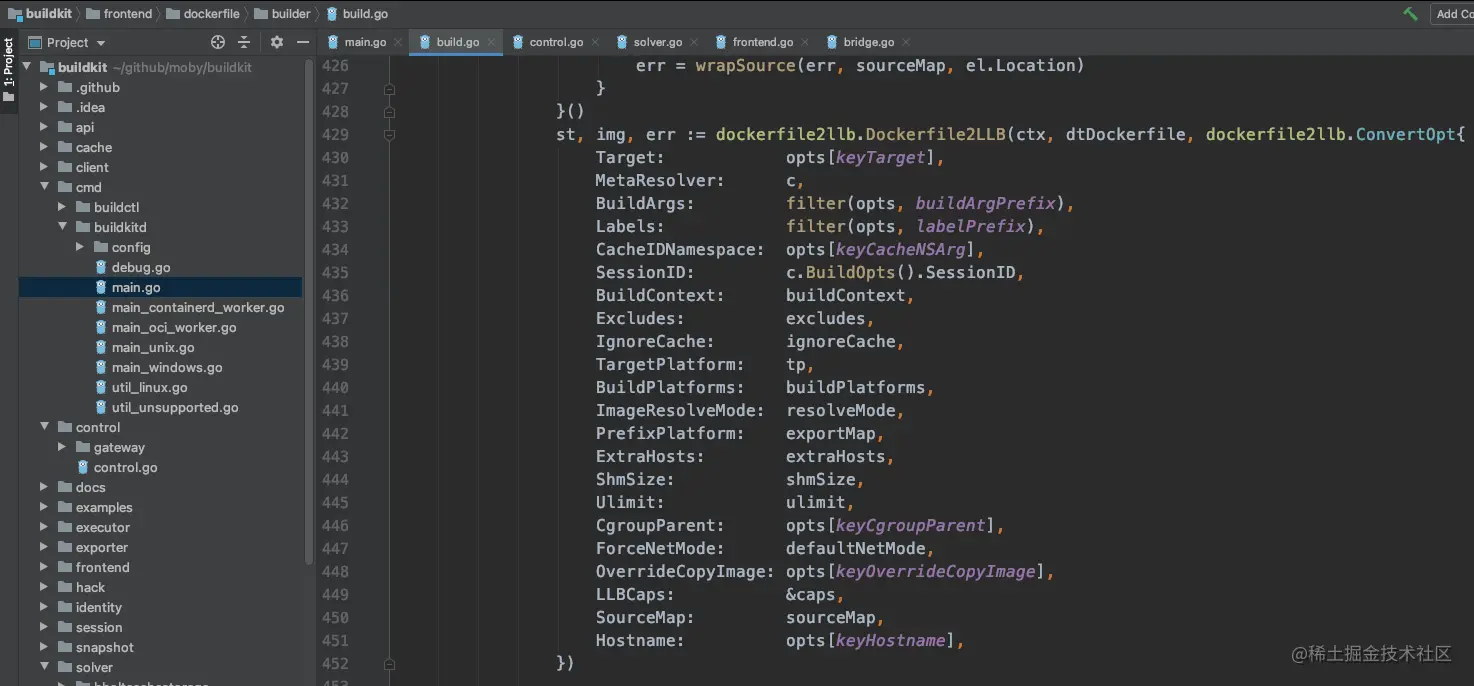Click the green Build Project hammer icon
Image resolution: width=1474 pixels, height=686 pixels.
(1410, 13)
